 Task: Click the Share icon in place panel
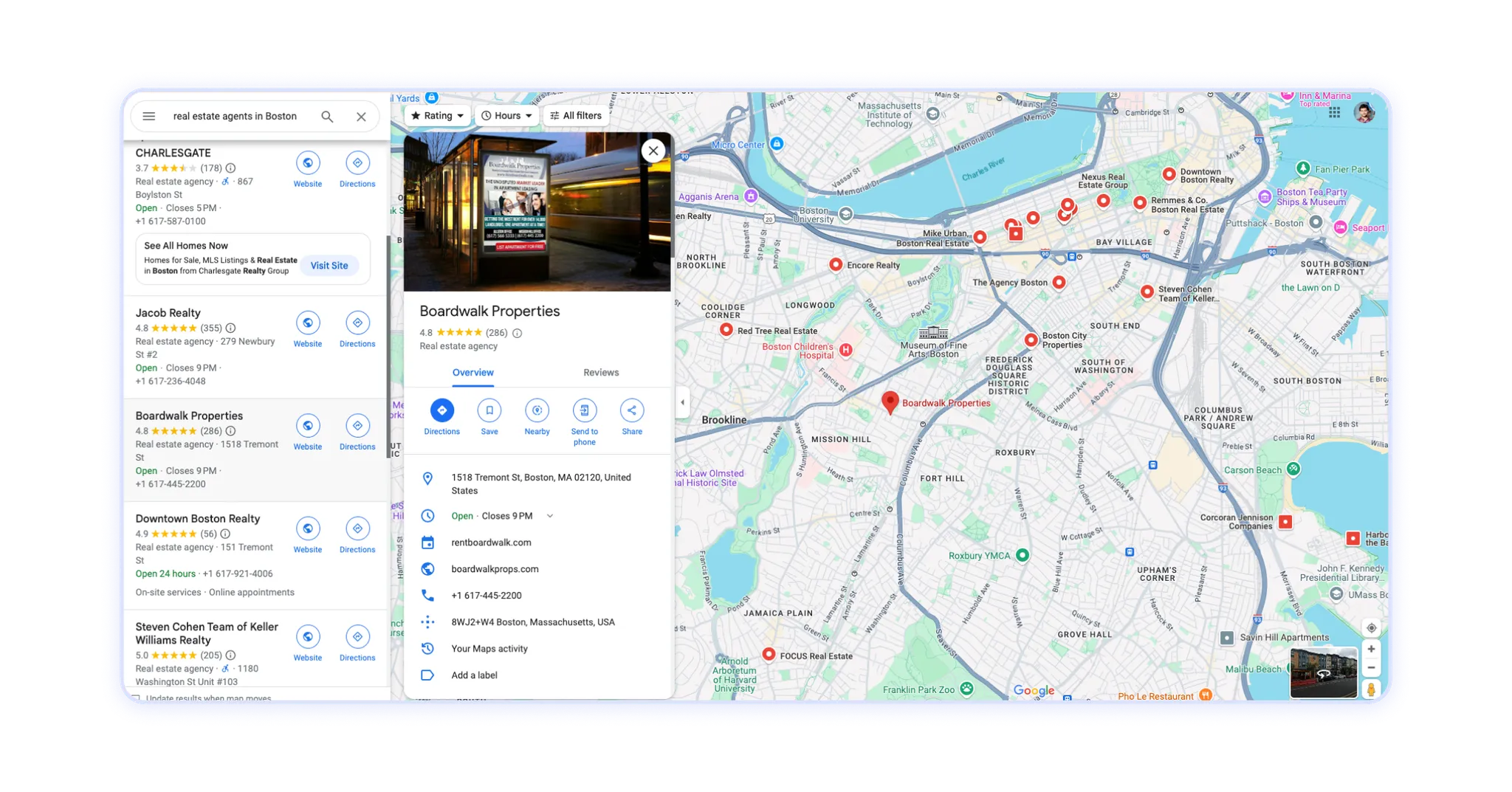tap(631, 411)
